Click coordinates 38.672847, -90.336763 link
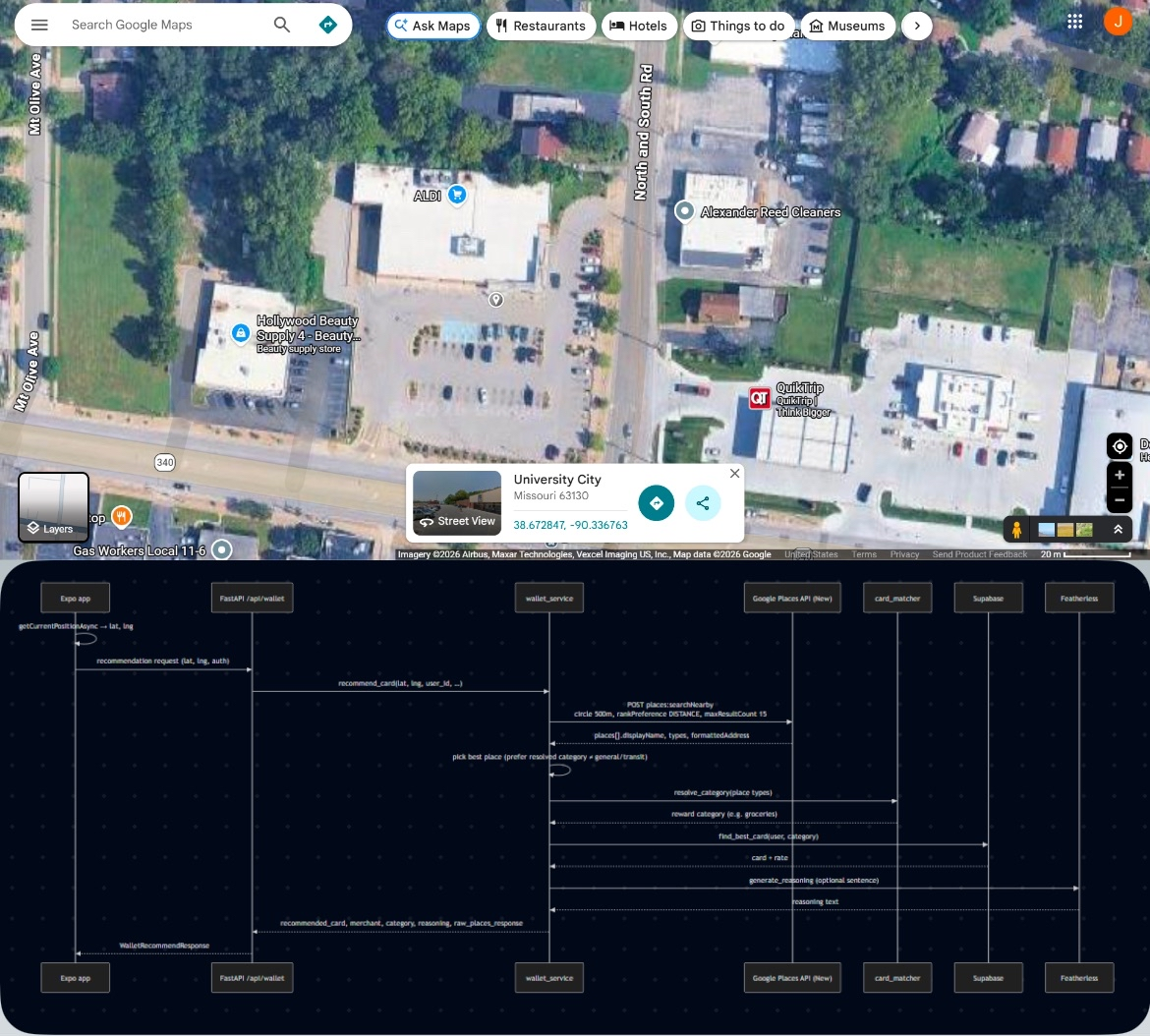 (571, 525)
